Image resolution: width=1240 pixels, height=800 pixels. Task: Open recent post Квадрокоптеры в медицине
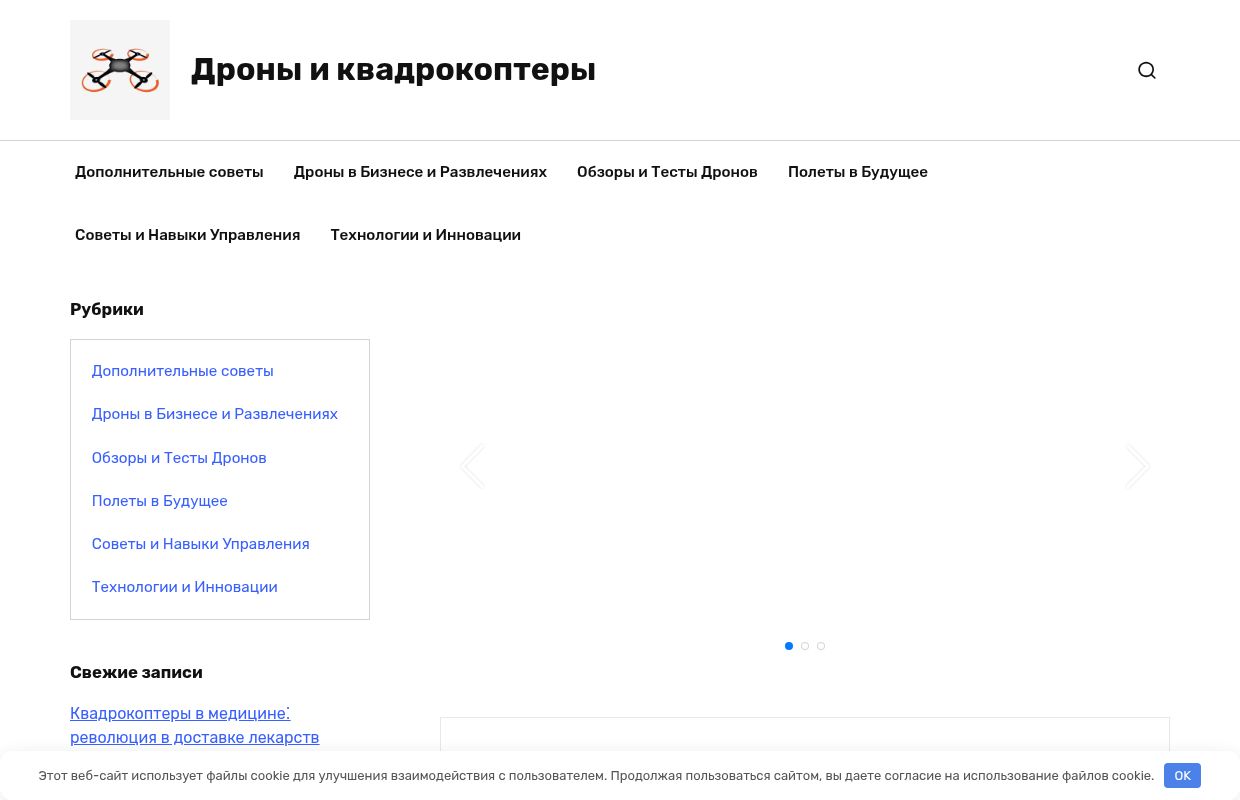coord(195,725)
